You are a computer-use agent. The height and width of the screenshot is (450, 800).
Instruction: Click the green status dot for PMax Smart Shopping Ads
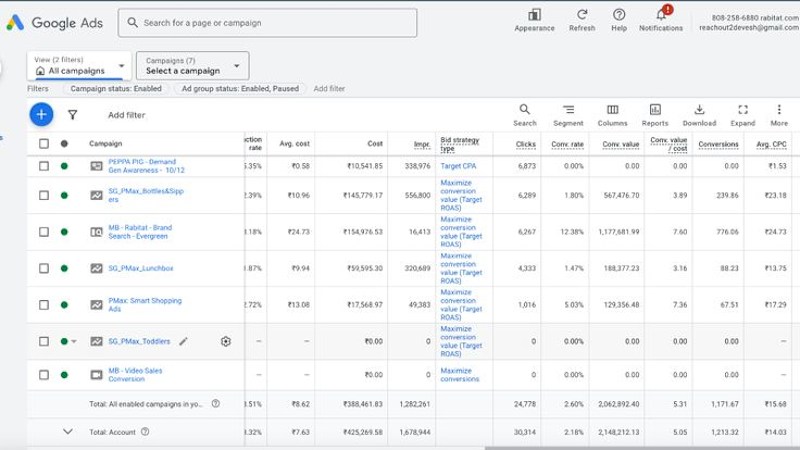coord(64,305)
